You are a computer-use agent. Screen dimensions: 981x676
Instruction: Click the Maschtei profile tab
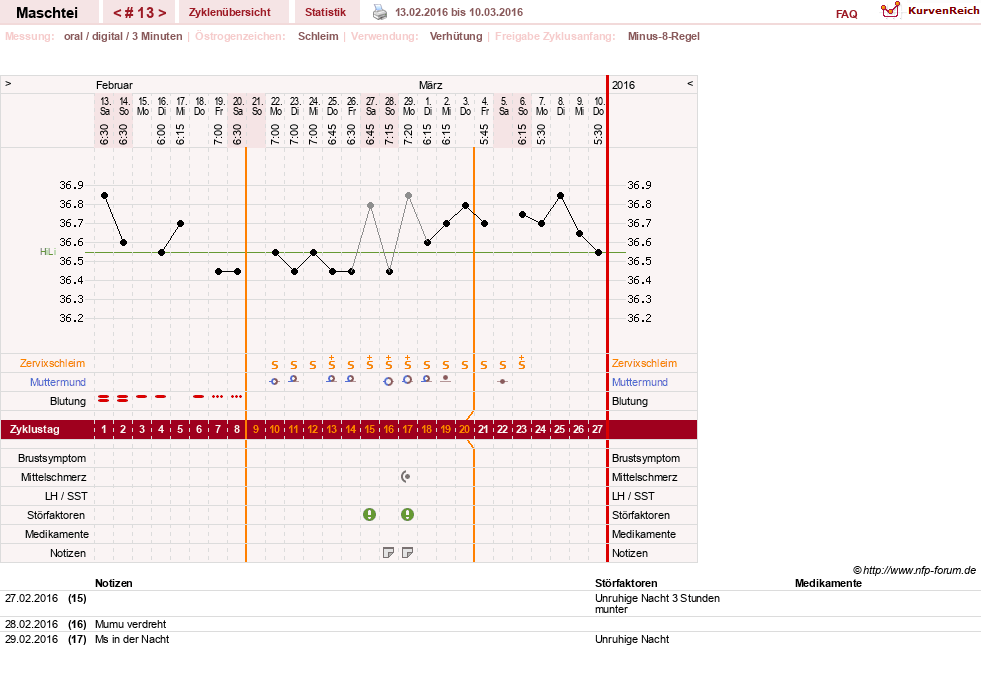tap(47, 13)
